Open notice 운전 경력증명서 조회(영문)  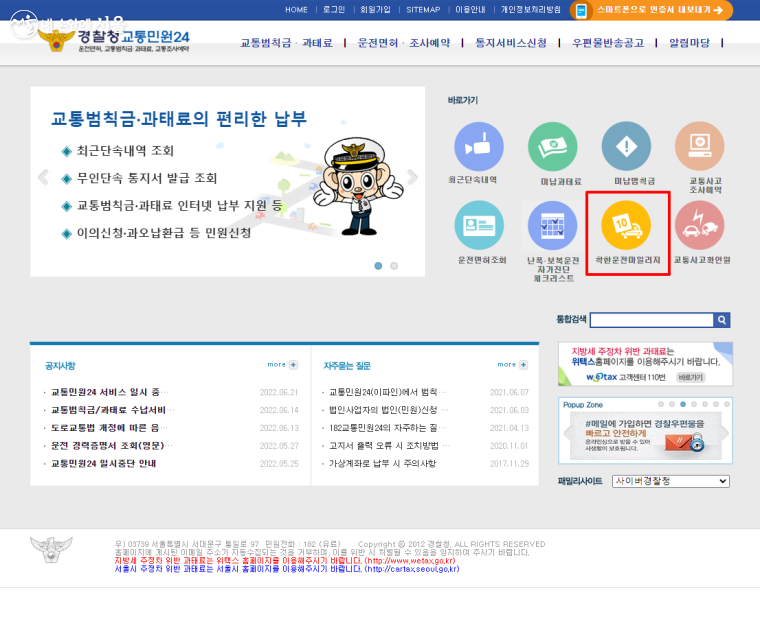click(x=111, y=446)
